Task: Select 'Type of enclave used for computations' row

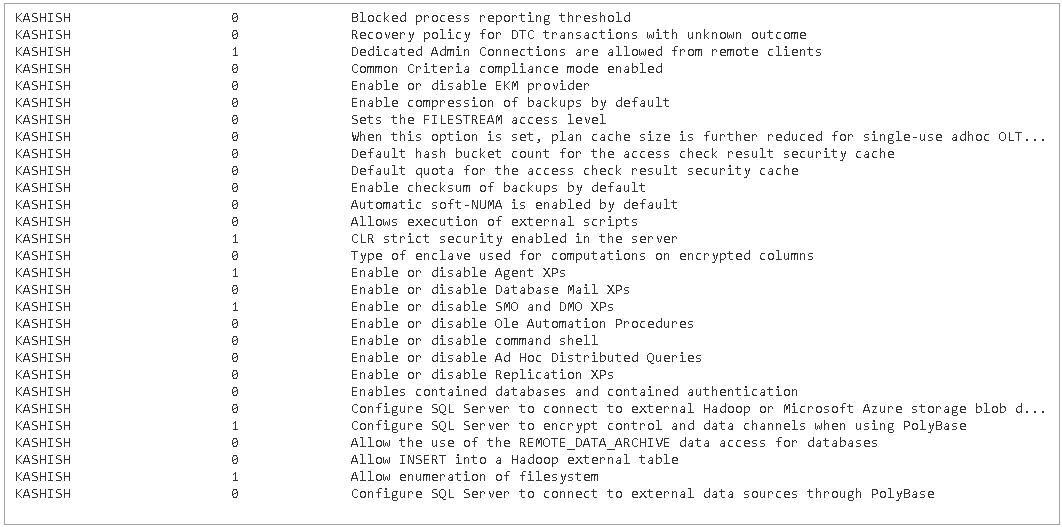Action: (582, 255)
